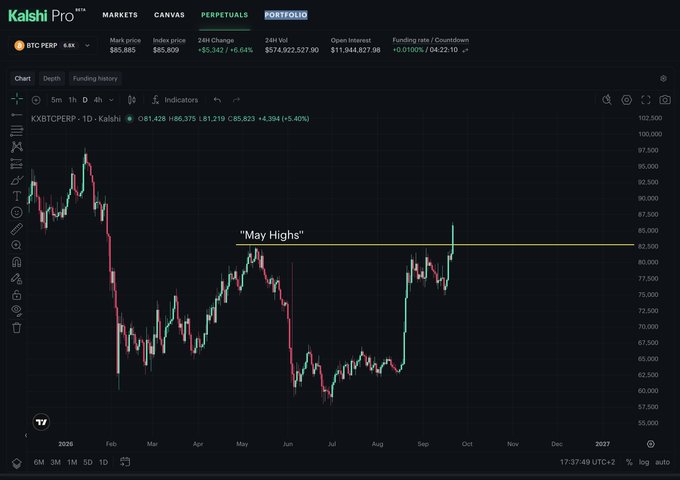Toggle stay in drawing mode
Image resolution: width=680 pixels, height=480 pixels.
[x=16, y=278]
